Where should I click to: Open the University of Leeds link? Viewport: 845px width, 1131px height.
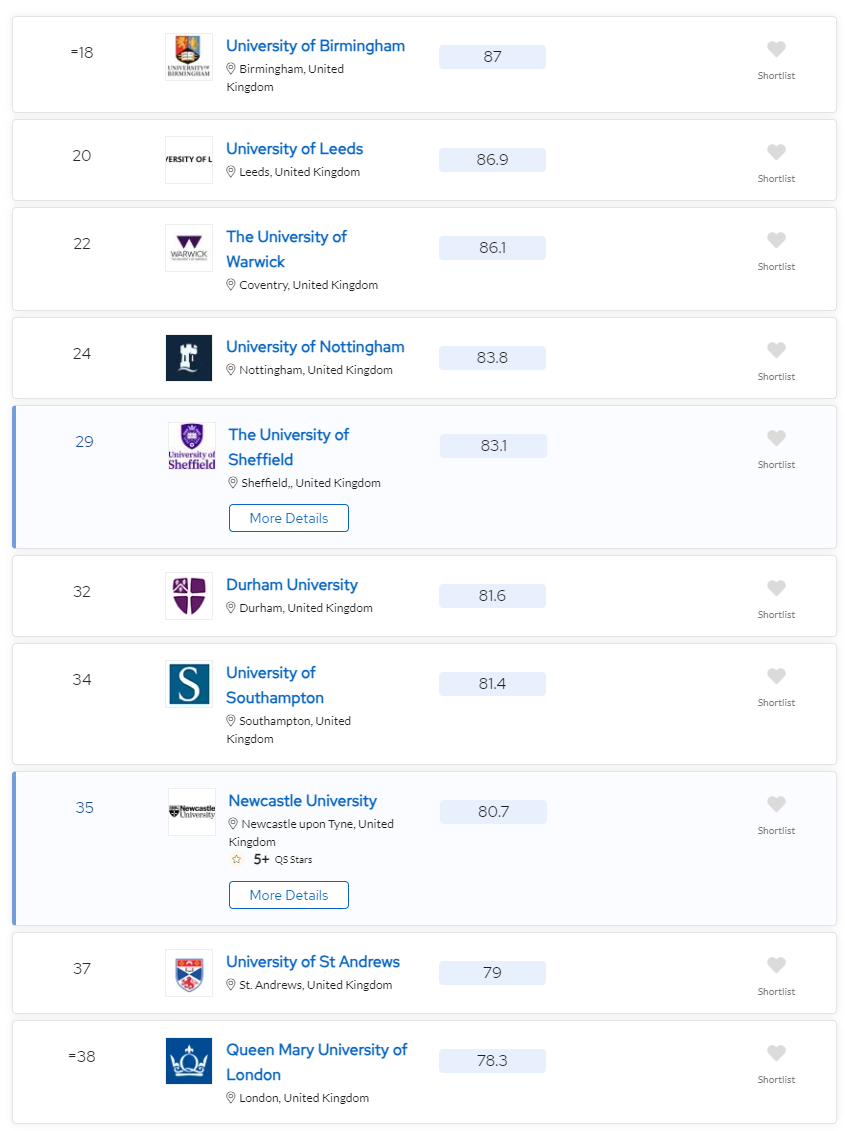[x=294, y=149]
